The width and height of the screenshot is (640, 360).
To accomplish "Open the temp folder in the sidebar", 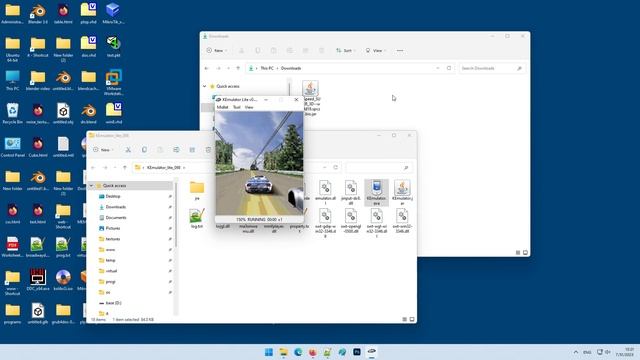I will coord(111,260).
